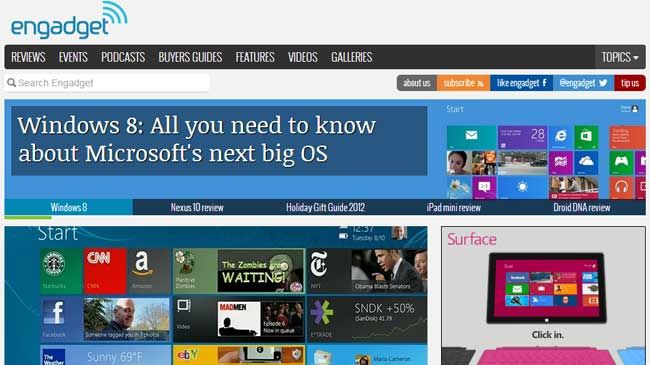The image size is (650, 365).
Task: Click the like engadget Facebook button
Action: (521, 83)
